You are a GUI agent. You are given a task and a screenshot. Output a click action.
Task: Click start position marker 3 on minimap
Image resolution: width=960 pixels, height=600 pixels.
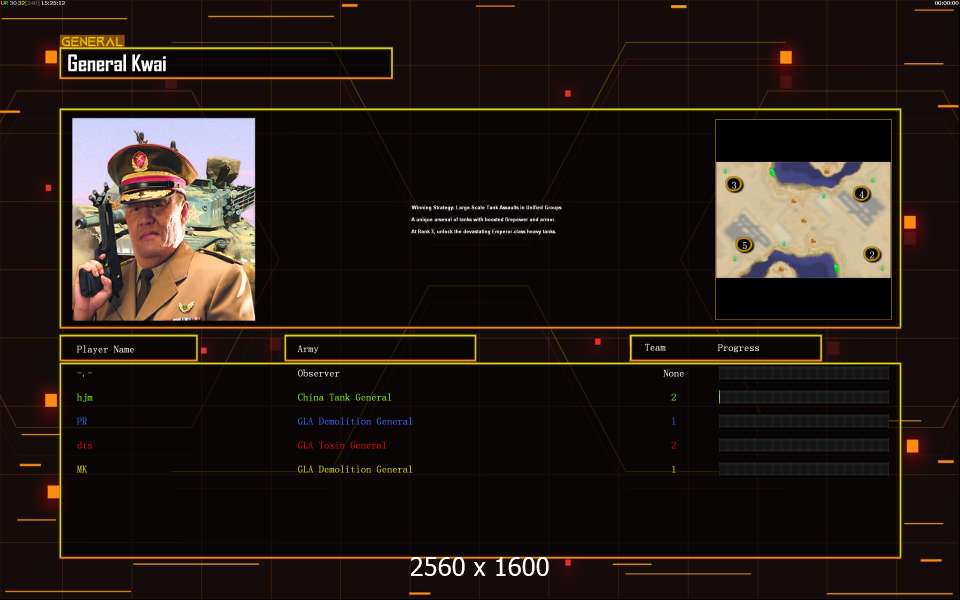734,185
